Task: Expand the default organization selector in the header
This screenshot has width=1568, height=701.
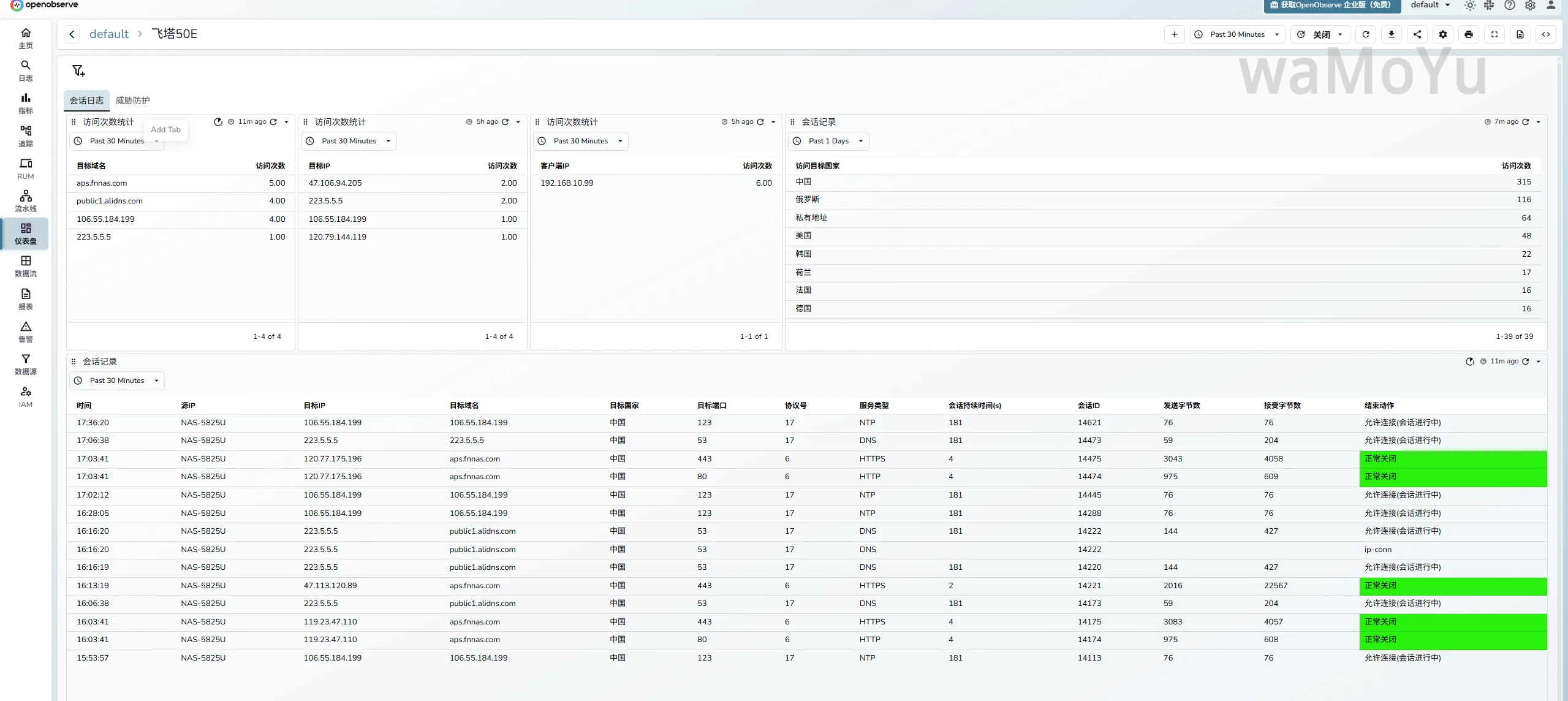Action: coord(1430,6)
